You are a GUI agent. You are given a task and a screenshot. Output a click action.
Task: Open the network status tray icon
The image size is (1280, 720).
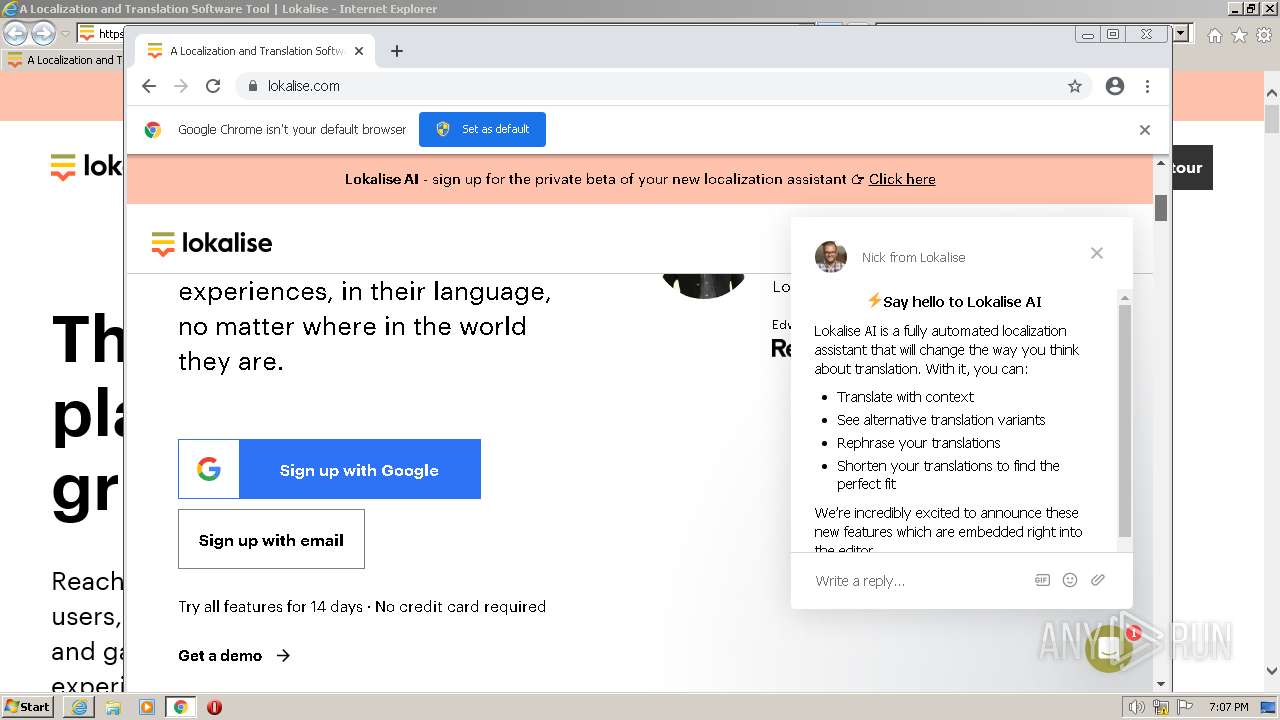1161,707
